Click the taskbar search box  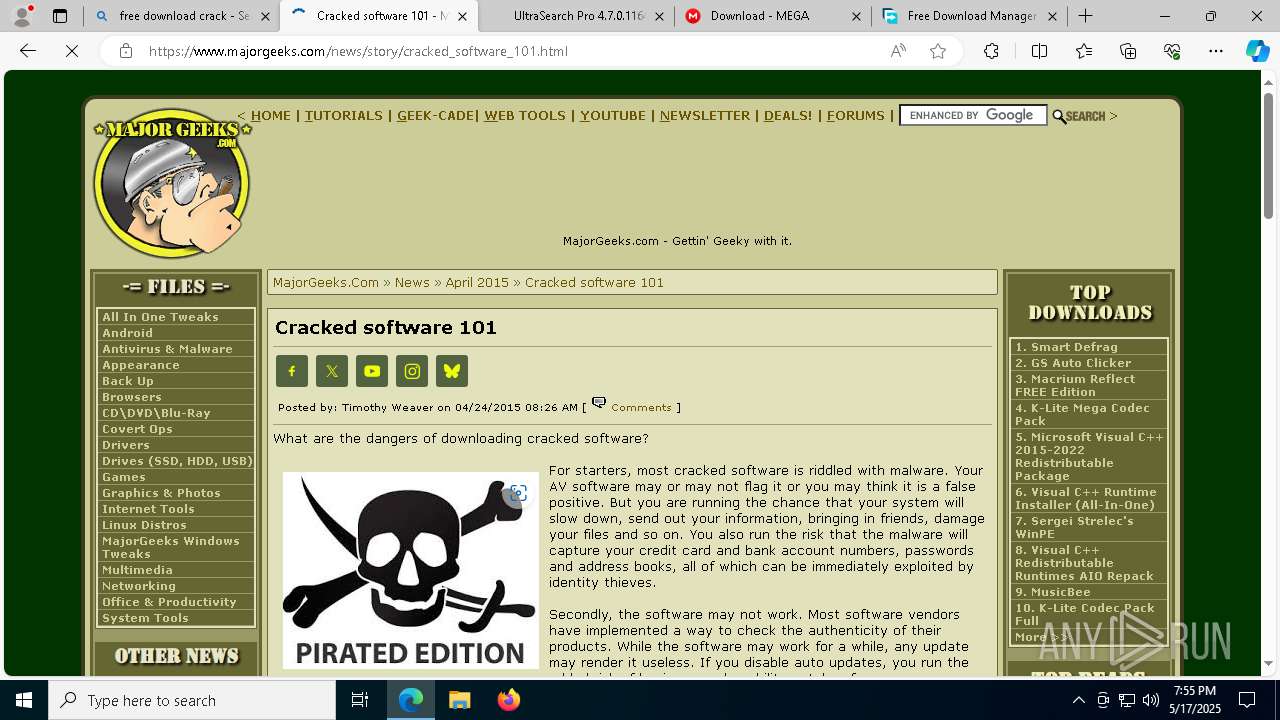(192, 700)
